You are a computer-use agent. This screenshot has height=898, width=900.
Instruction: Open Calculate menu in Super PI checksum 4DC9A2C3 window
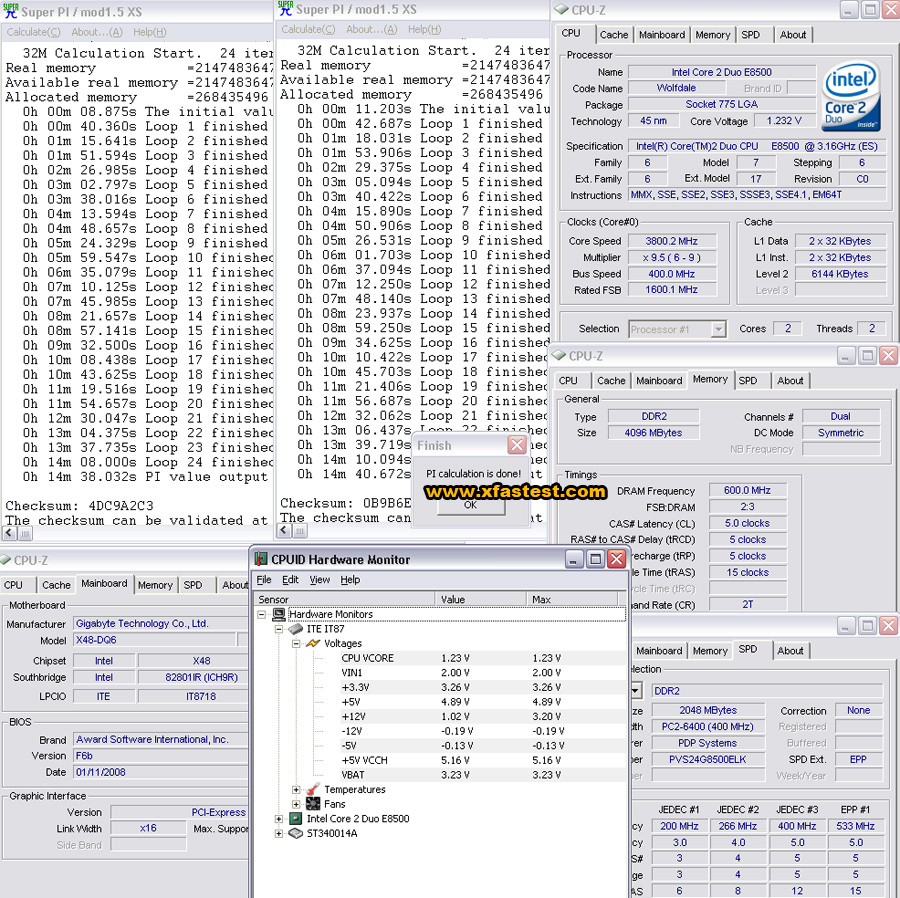click(33, 32)
